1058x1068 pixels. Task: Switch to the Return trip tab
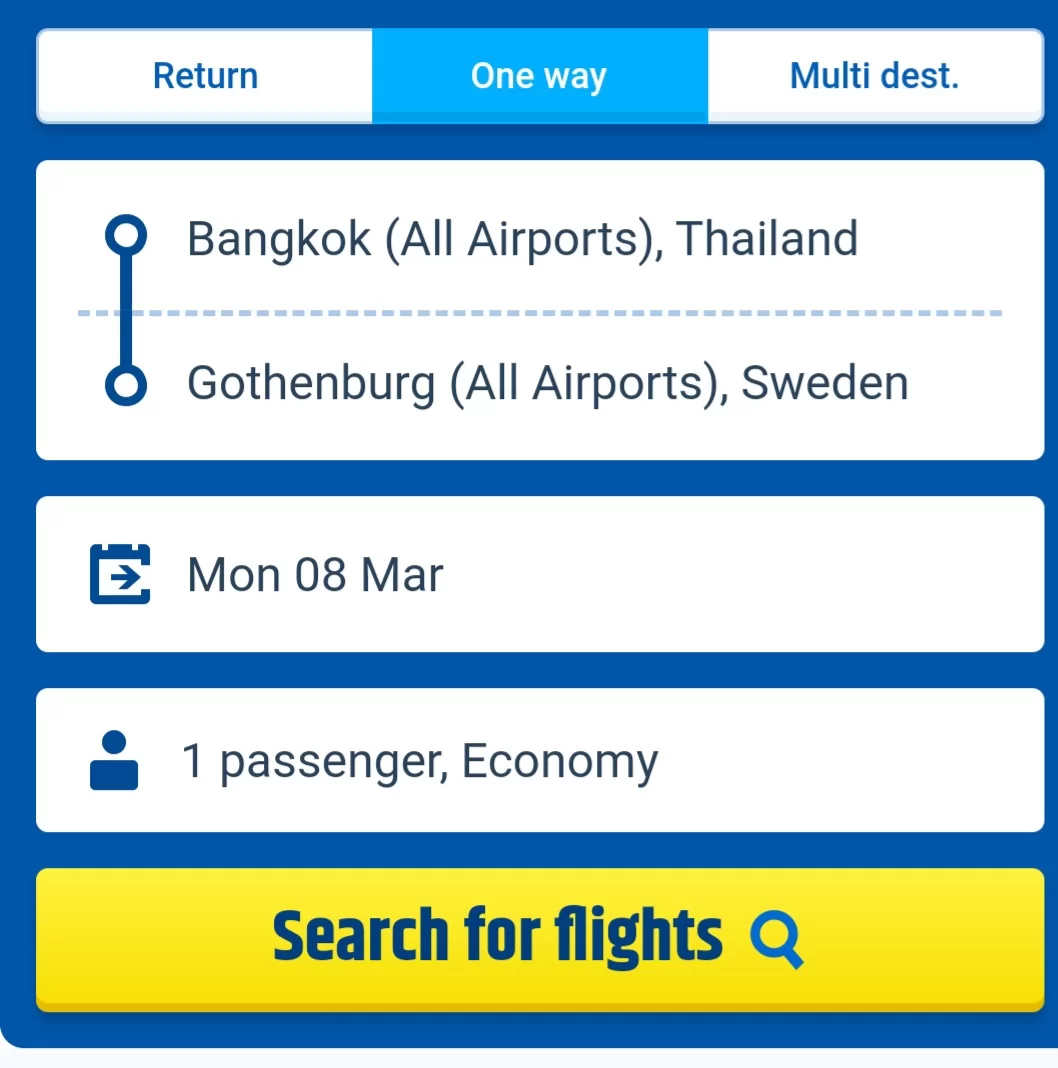[205, 76]
